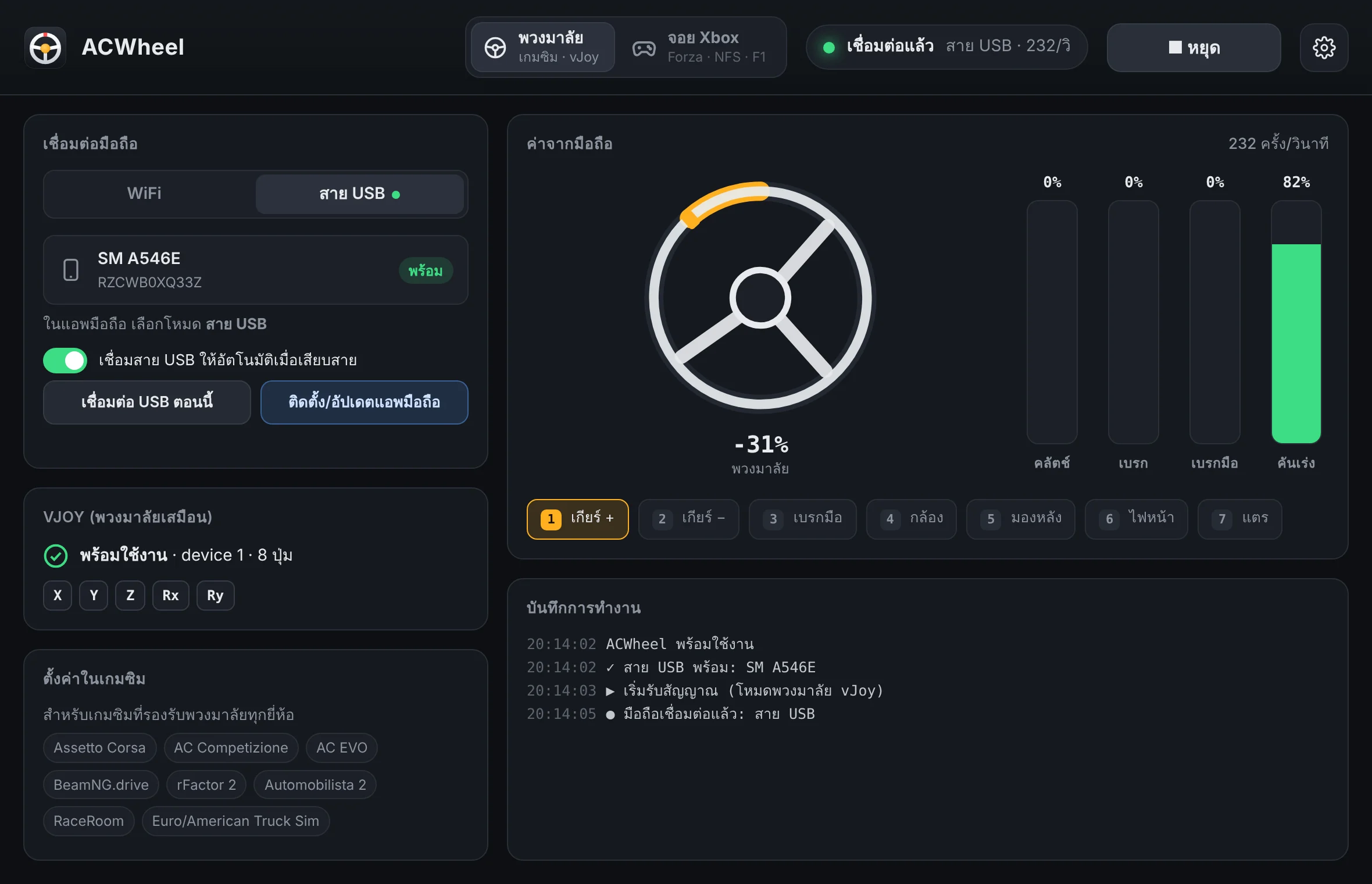Click the Euro/American Truck Sim chip
The image size is (1372, 884).
point(235,821)
